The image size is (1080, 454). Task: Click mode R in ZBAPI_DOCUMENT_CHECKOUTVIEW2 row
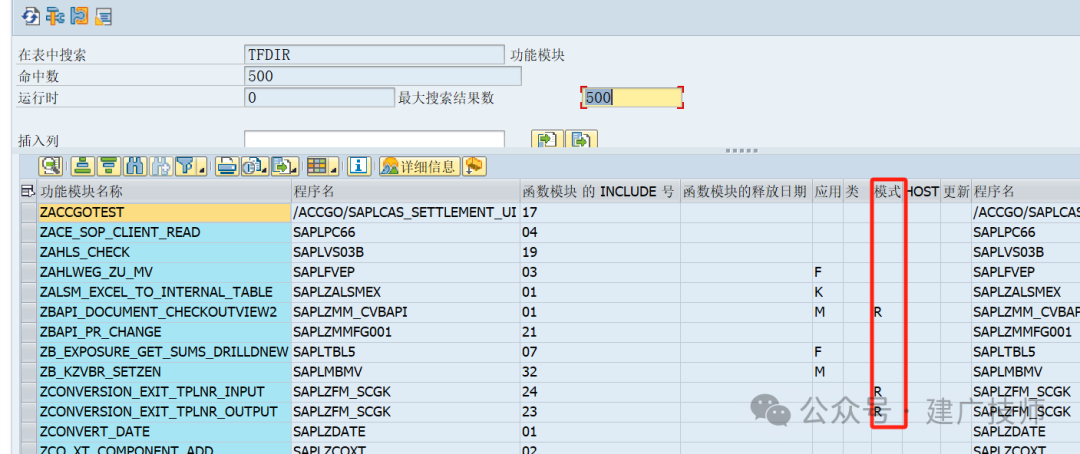click(887, 312)
